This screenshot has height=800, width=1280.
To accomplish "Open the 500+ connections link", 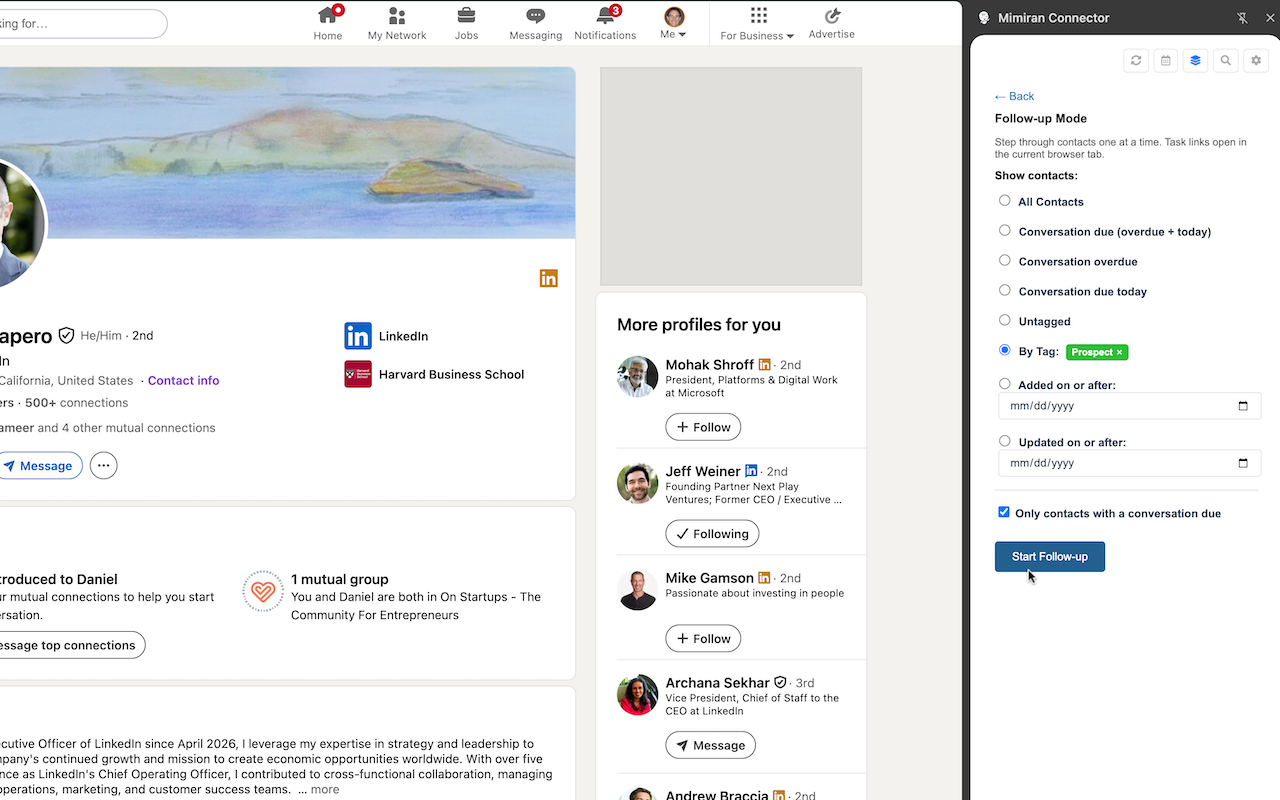I will (x=77, y=403).
